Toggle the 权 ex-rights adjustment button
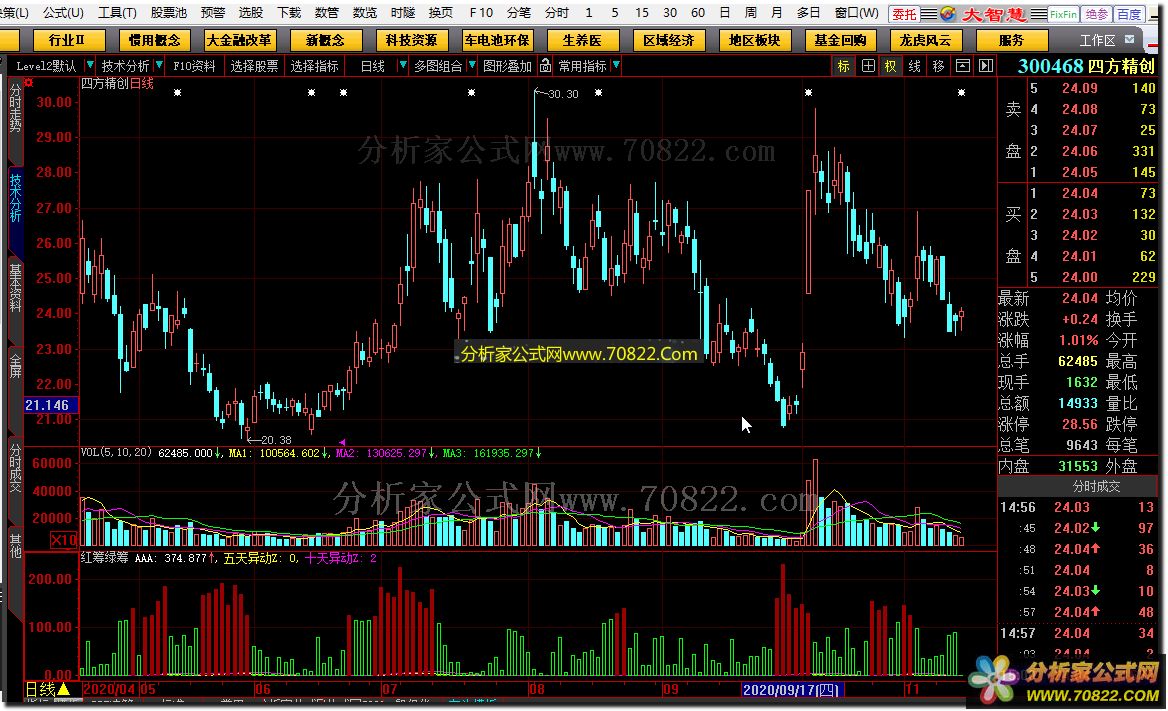This screenshot has height=711, width=1168. pos(891,66)
